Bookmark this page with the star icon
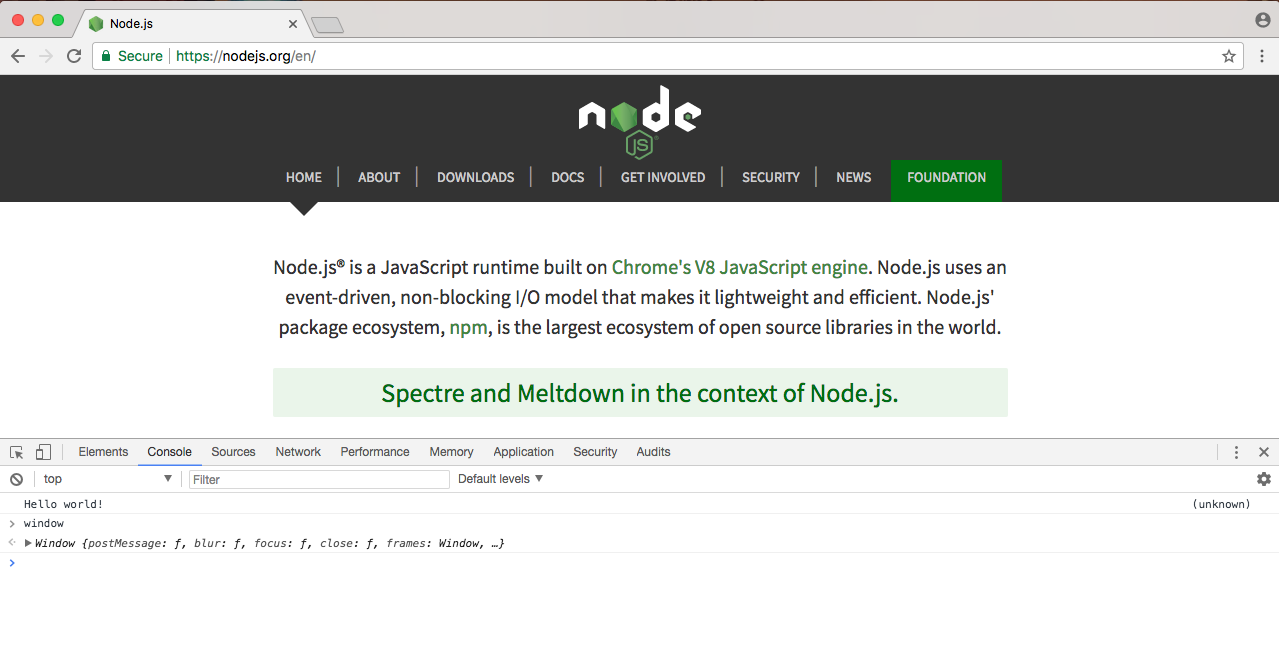Viewport: 1279px width, 662px height. (1229, 56)
